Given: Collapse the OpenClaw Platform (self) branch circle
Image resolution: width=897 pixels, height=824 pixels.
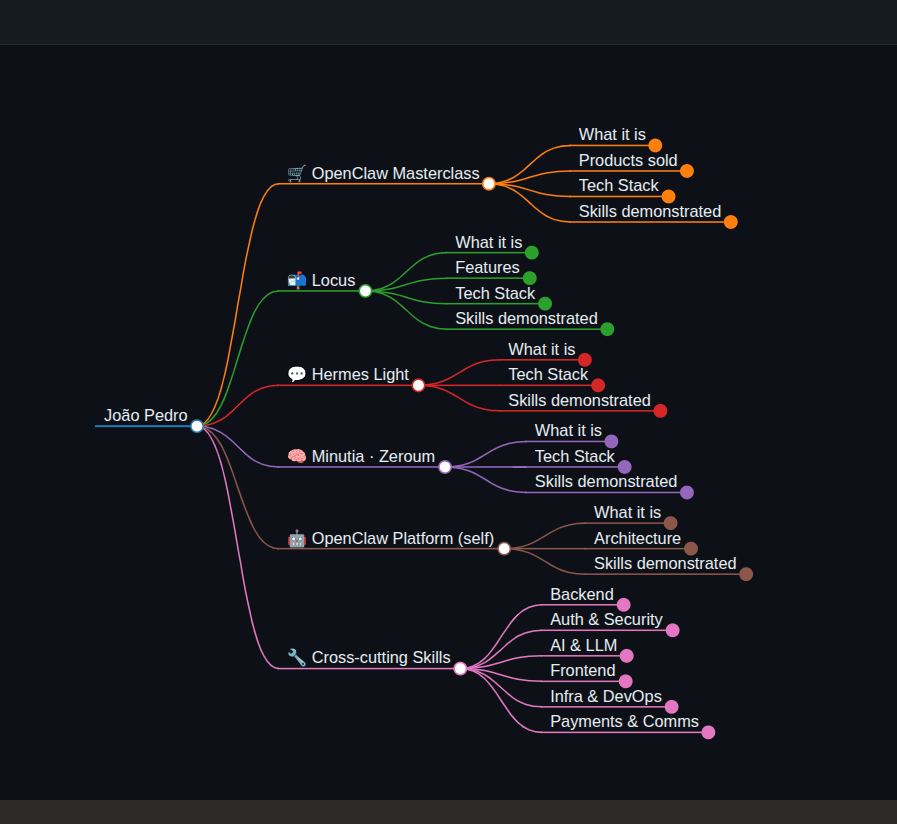Looking at the screenshot, I should (504, 549).
